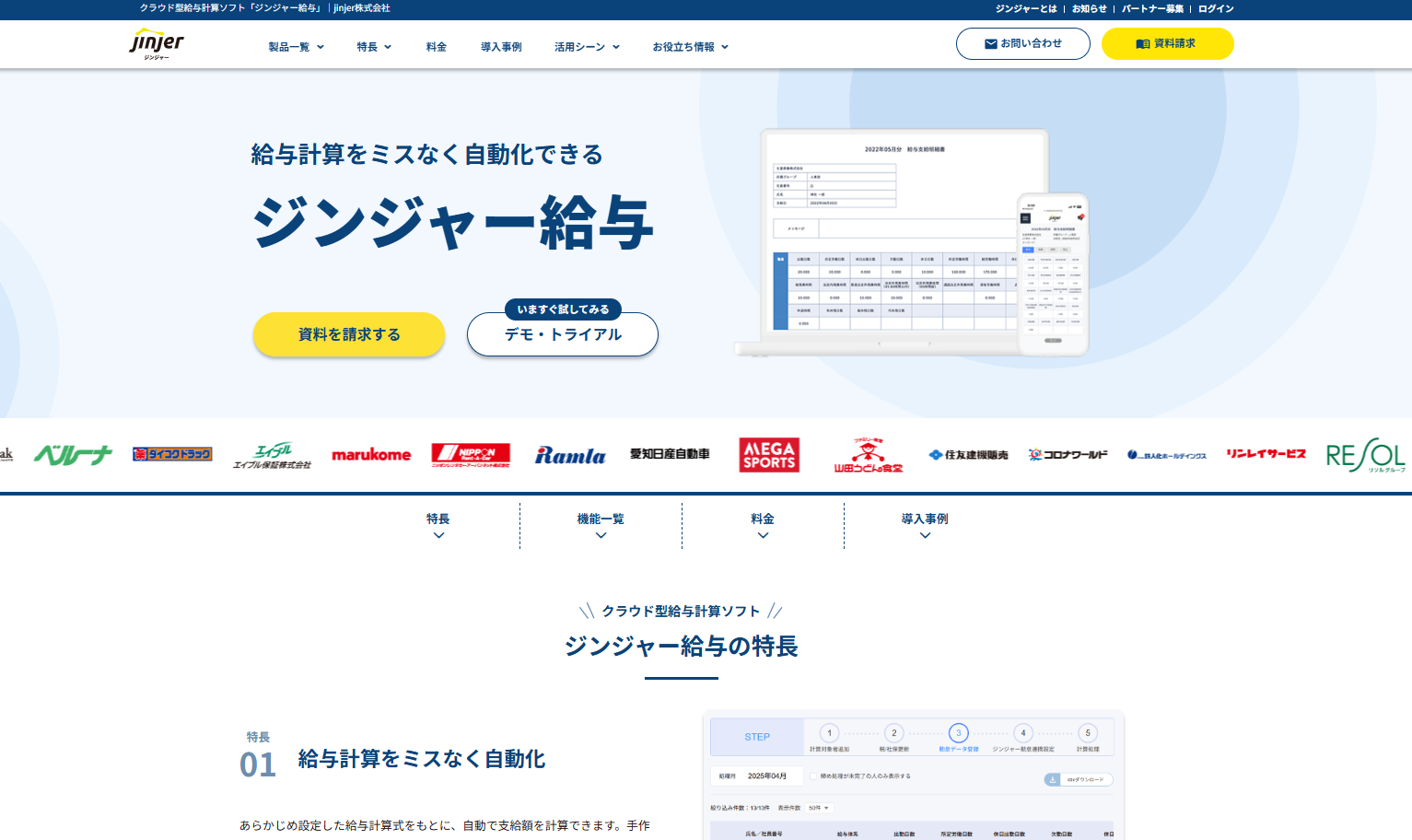1412x840 pixels.
Task: Click the 双人化ホールディングス logo
Action: coord(1167,455)
